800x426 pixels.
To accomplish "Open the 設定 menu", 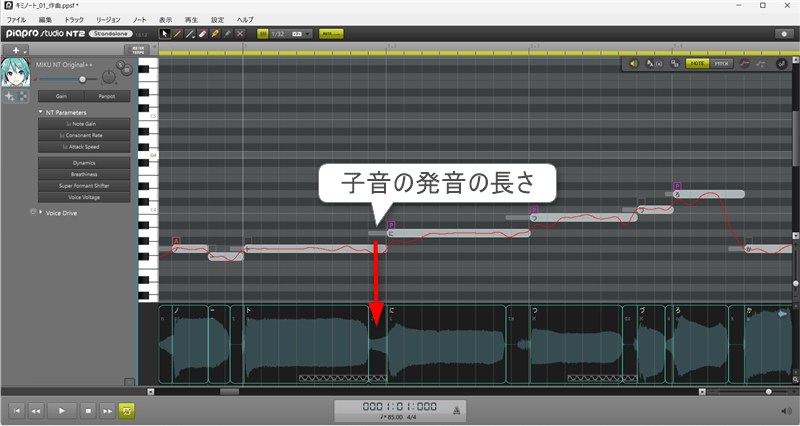I will pyautogui.click(x=217, y=20).
